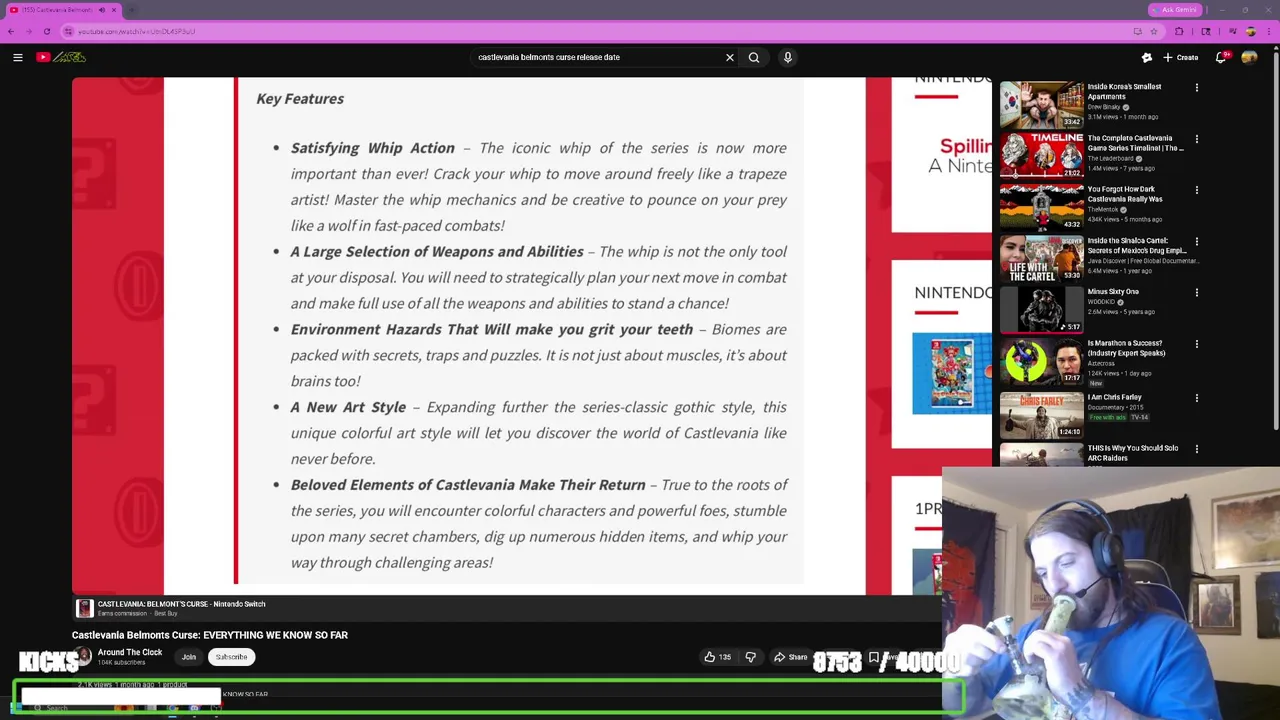Open account avatar menu
Image resolution: width=1280 pixels, height=720 pixels.
point(1249,57)
